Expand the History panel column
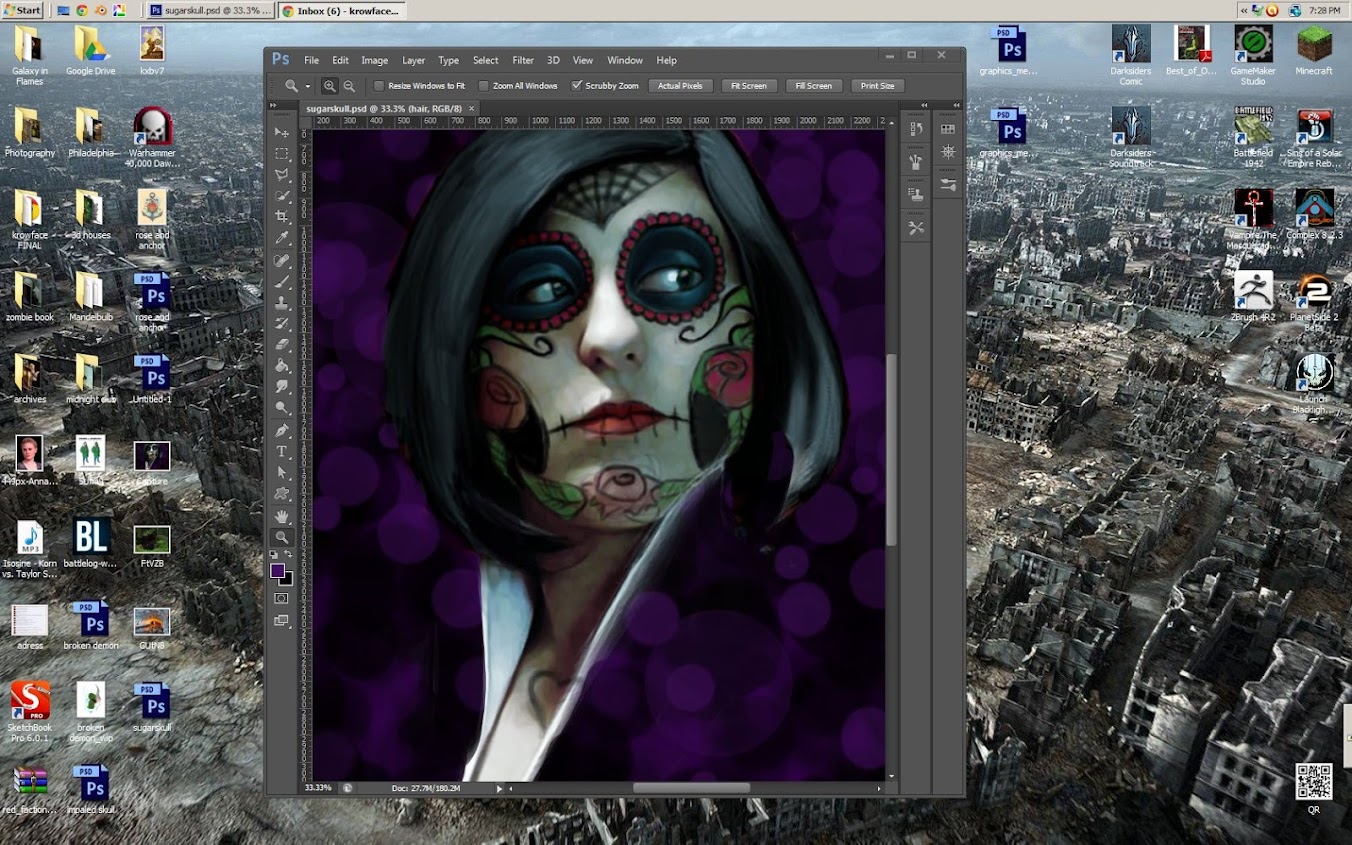This screenshot has height=845, width=1352. [x=924, y=105]
